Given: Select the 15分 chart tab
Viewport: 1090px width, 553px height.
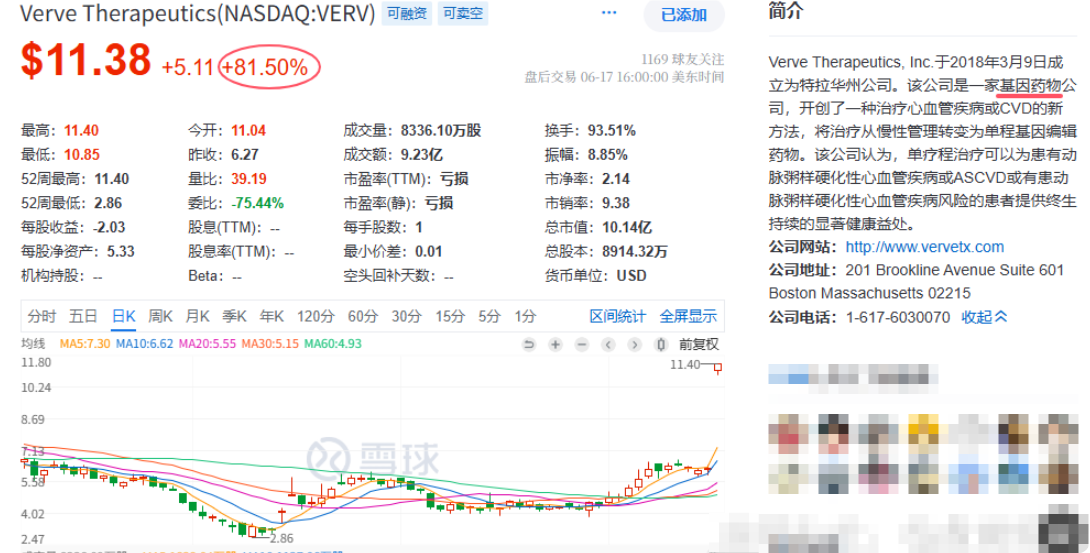Looking at the screenshot, I should coord(450,317).
